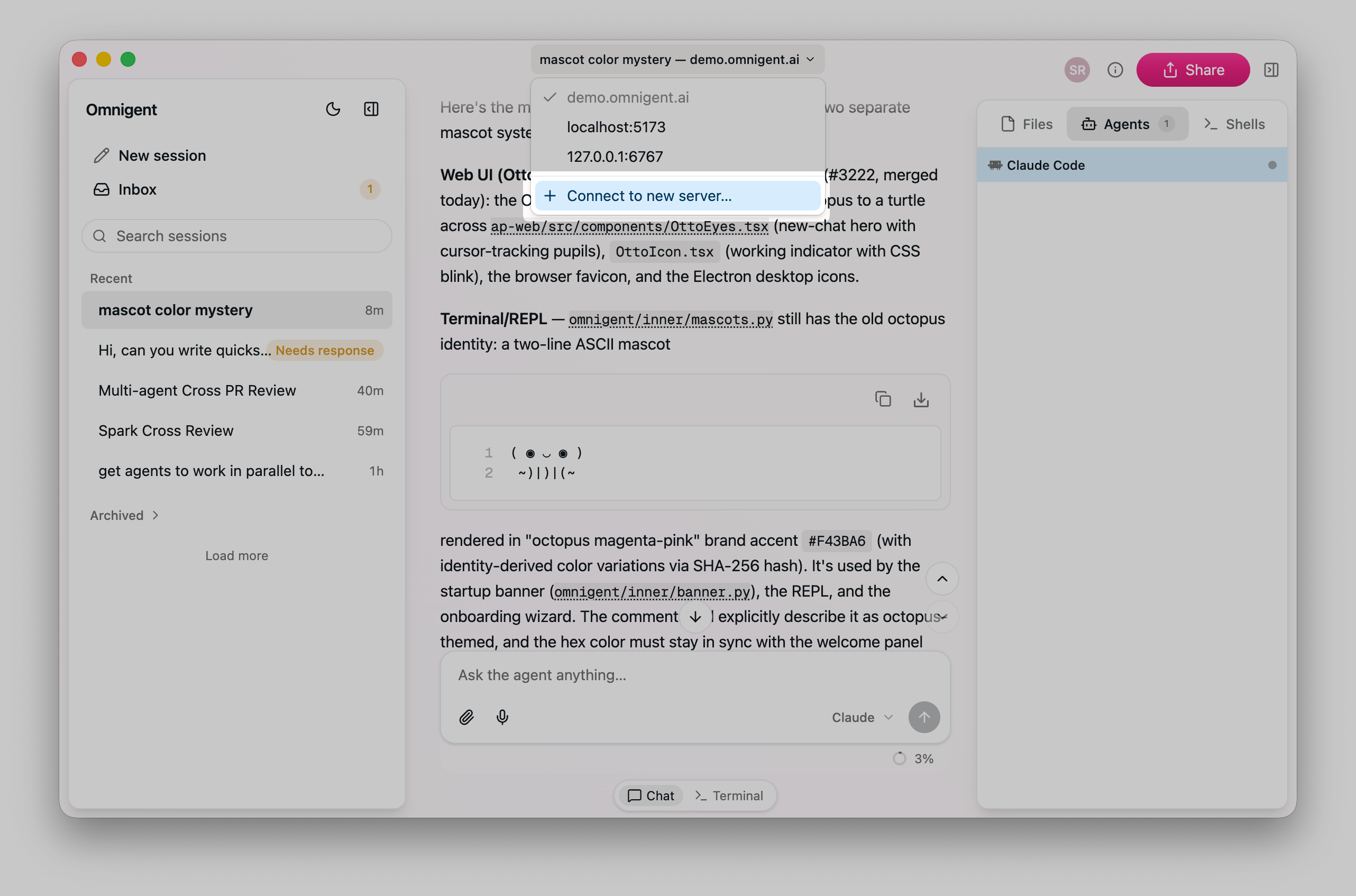Send the message with the arrow button
This screenshot has width=1356, height=896.
pos(924,717)
